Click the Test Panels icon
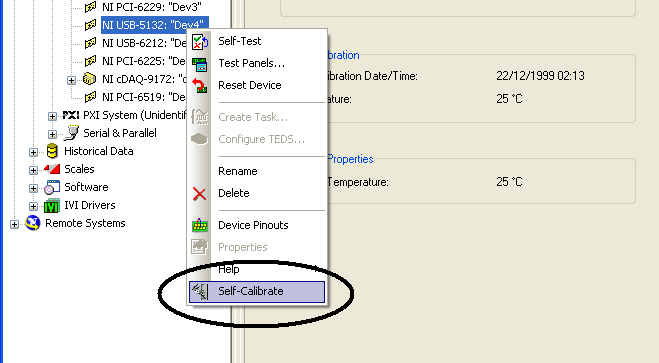 (200, 64)
